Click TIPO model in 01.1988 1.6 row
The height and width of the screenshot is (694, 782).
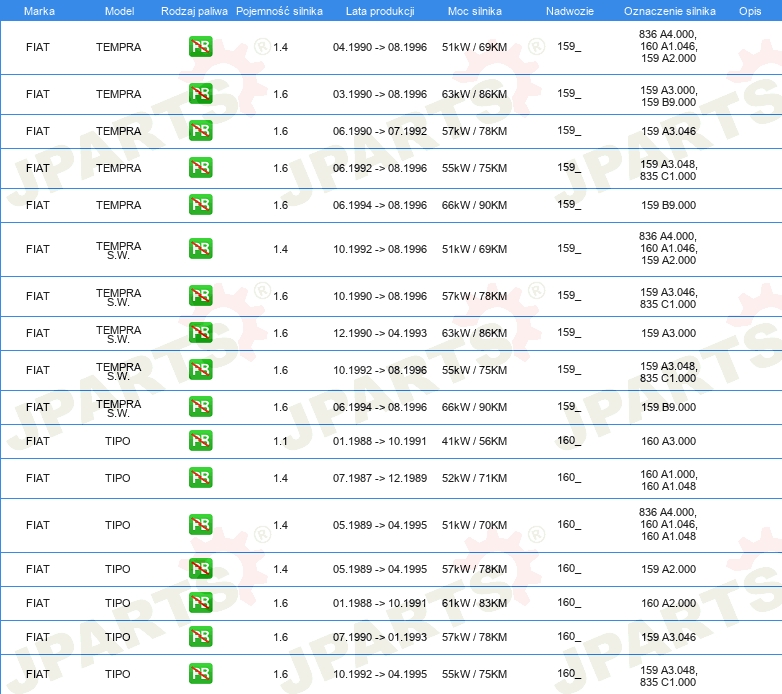(x=118, y=603)
